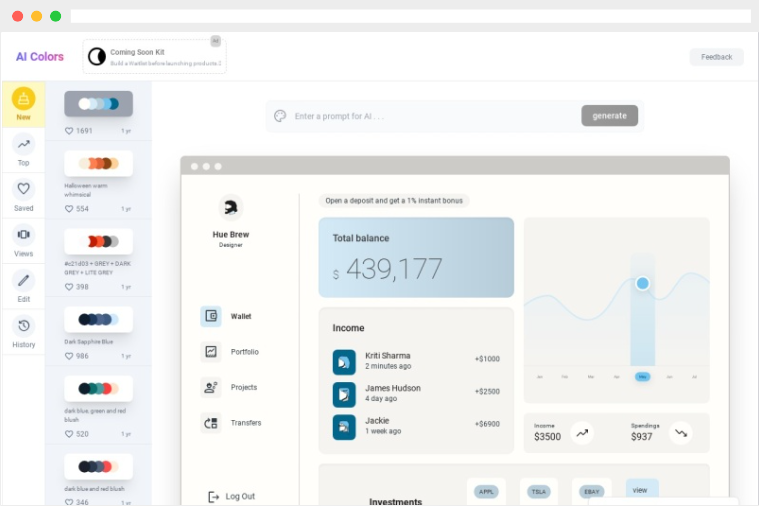Select the Edit pencil icon
This screenshot has height=506, width=759.
click(23, 280)
